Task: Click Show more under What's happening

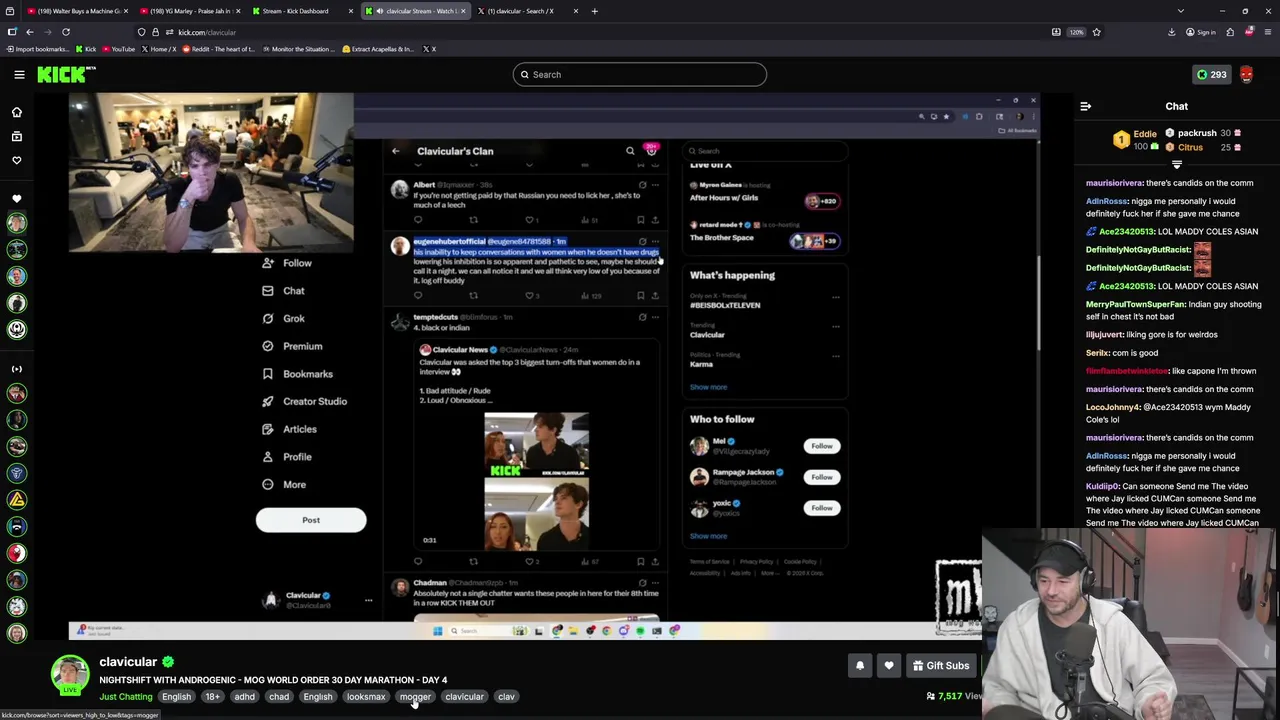Action: click(708, 387)
